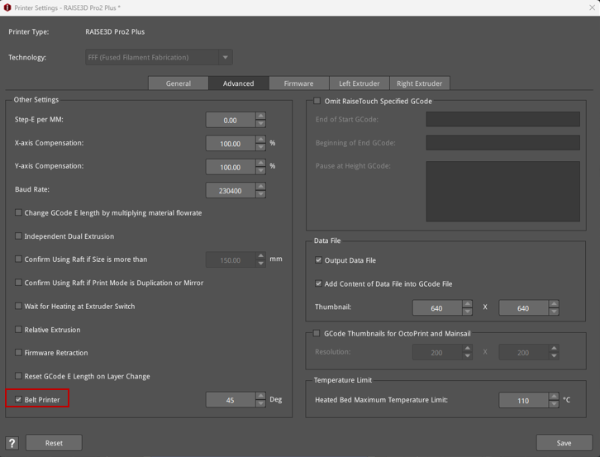Screen dimensions: 600x457
Task: Click the Reset button
Action: pos(54,442)
